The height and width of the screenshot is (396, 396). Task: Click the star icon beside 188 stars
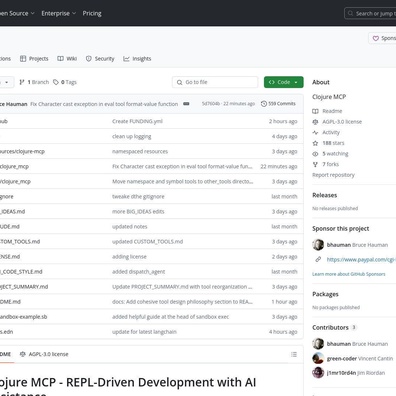point(315,143)
